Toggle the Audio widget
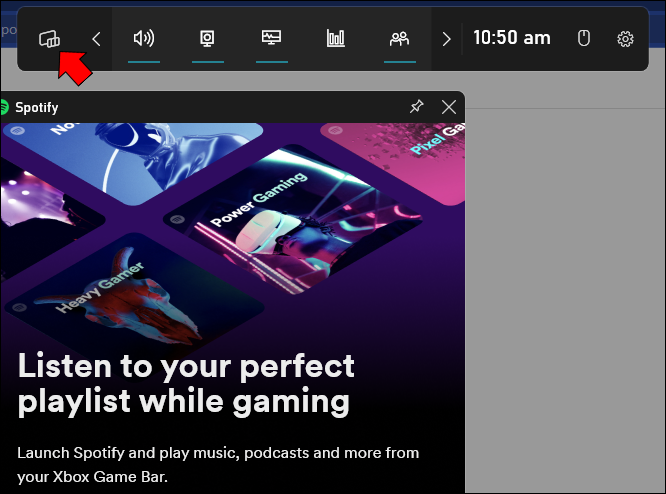 (144, 39)
